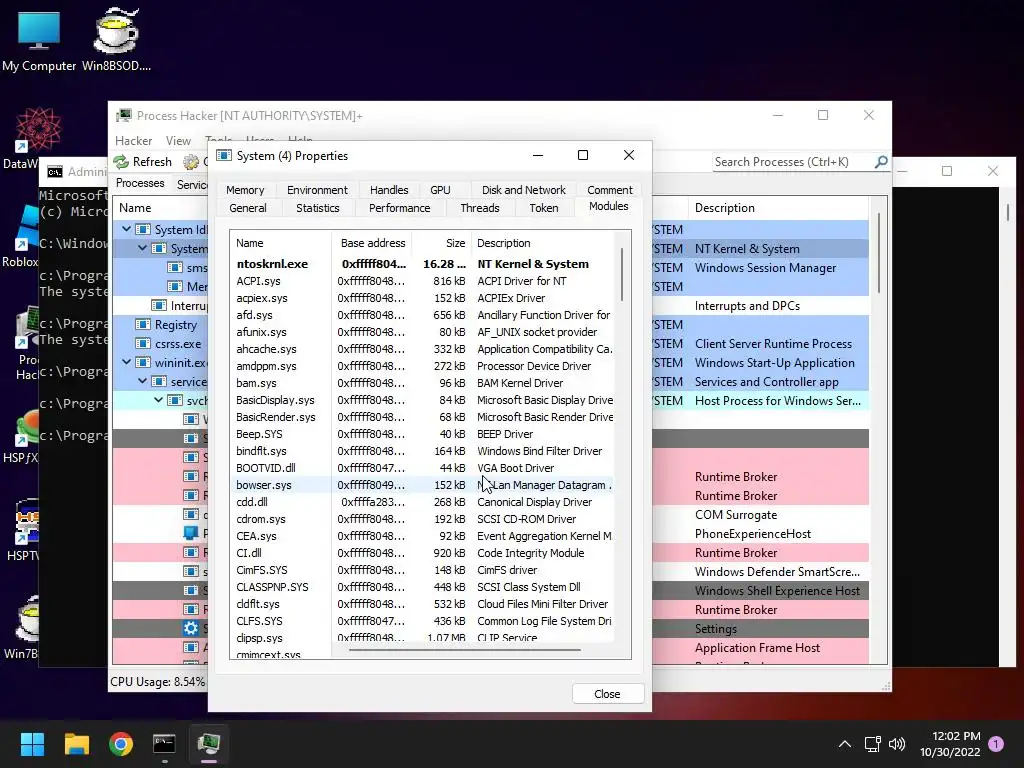The image size is (1024, 768).
Task: Select the COM Surrogate row
Action: pyautogui.click(x=736, y=515)
